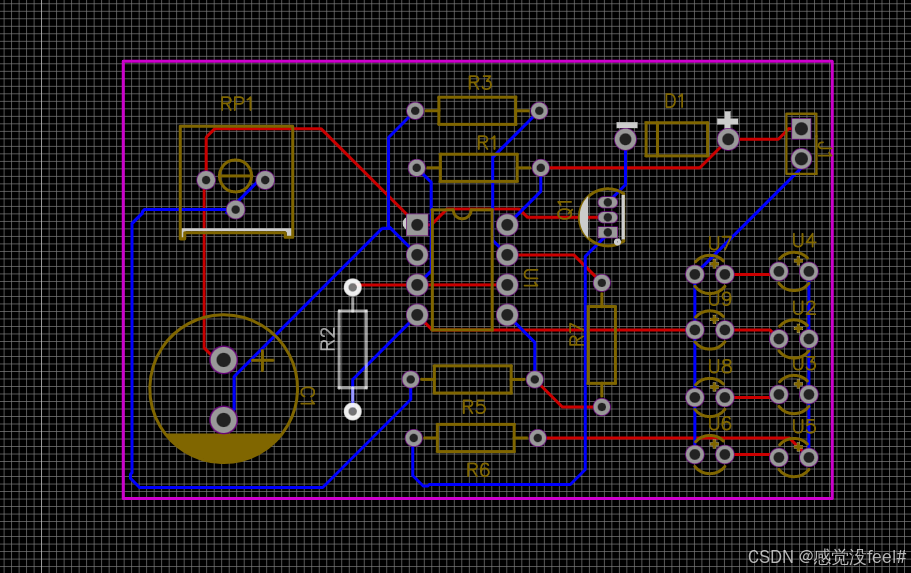Select the C1 capacitor designator text

point(307,396)
